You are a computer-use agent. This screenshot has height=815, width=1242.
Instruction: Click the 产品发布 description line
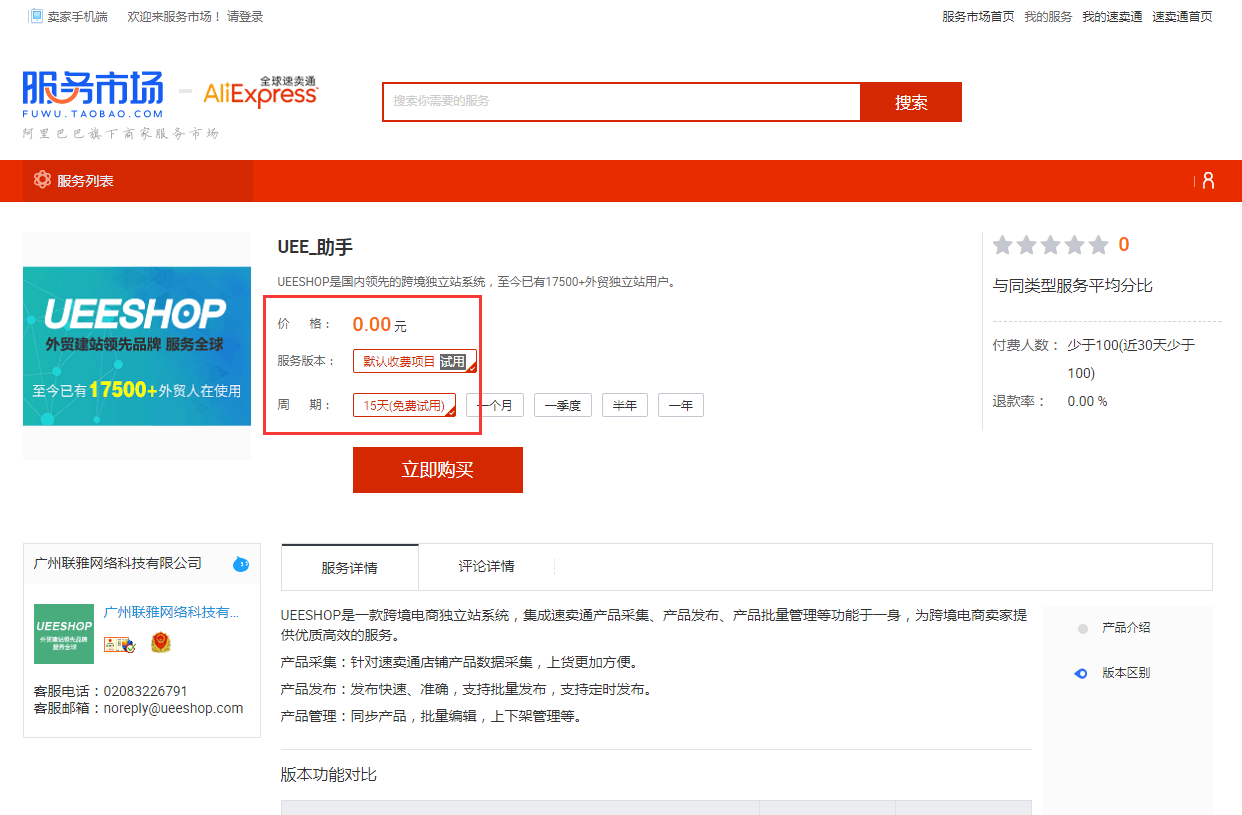pyautogui.click(x=466, y=689)
